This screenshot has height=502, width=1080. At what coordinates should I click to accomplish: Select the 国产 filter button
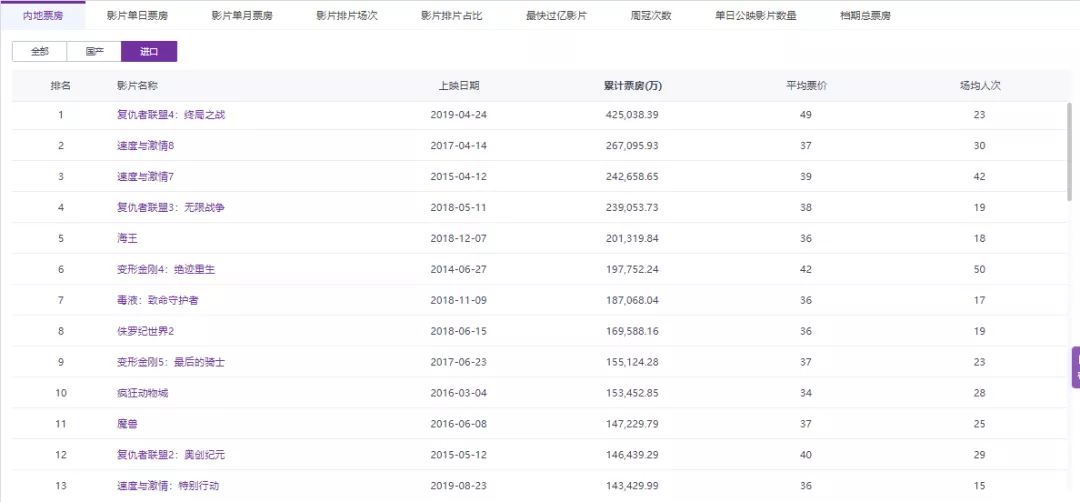pos(94,52)
